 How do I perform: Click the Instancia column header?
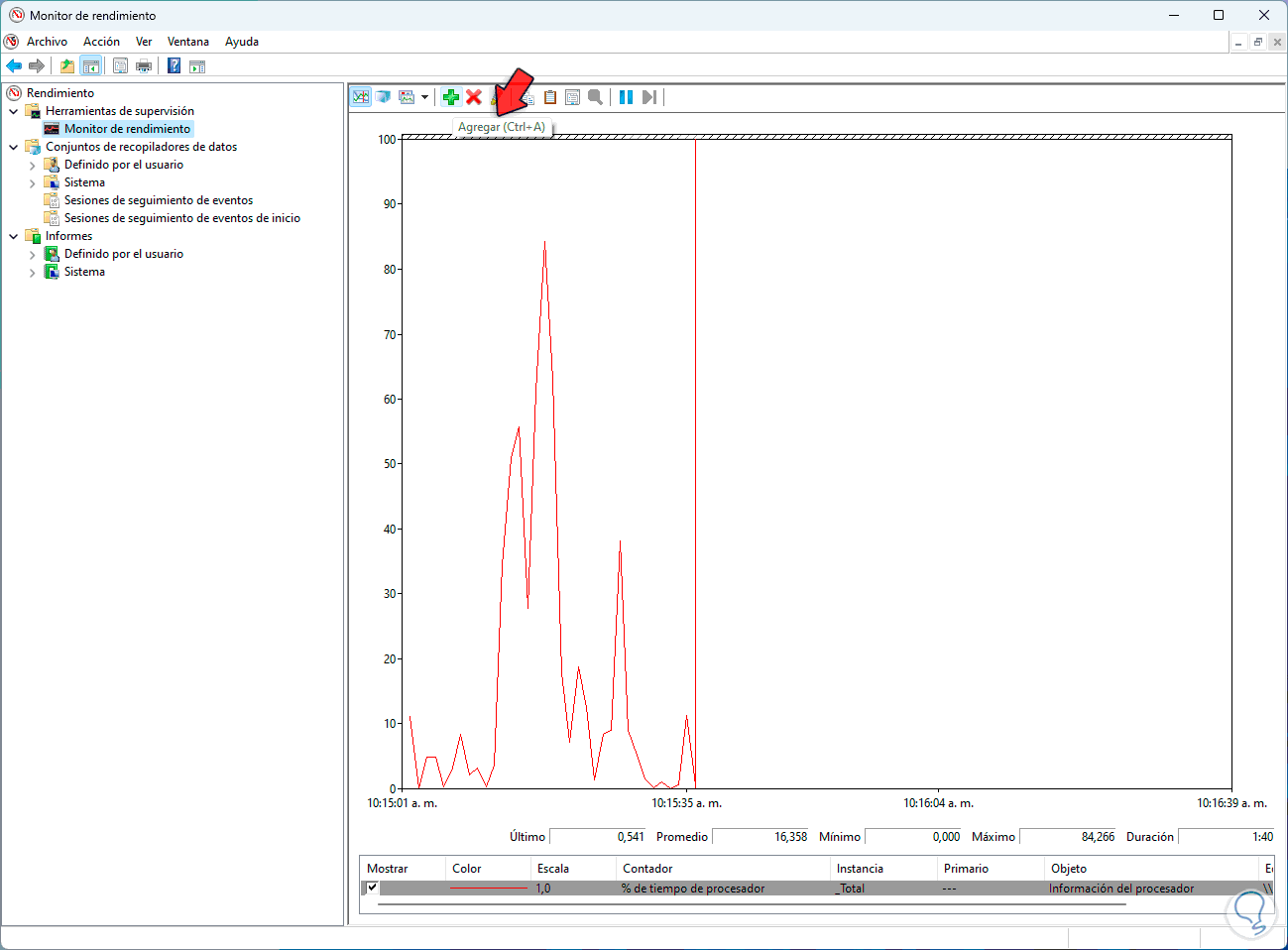[x=883, y=869]
